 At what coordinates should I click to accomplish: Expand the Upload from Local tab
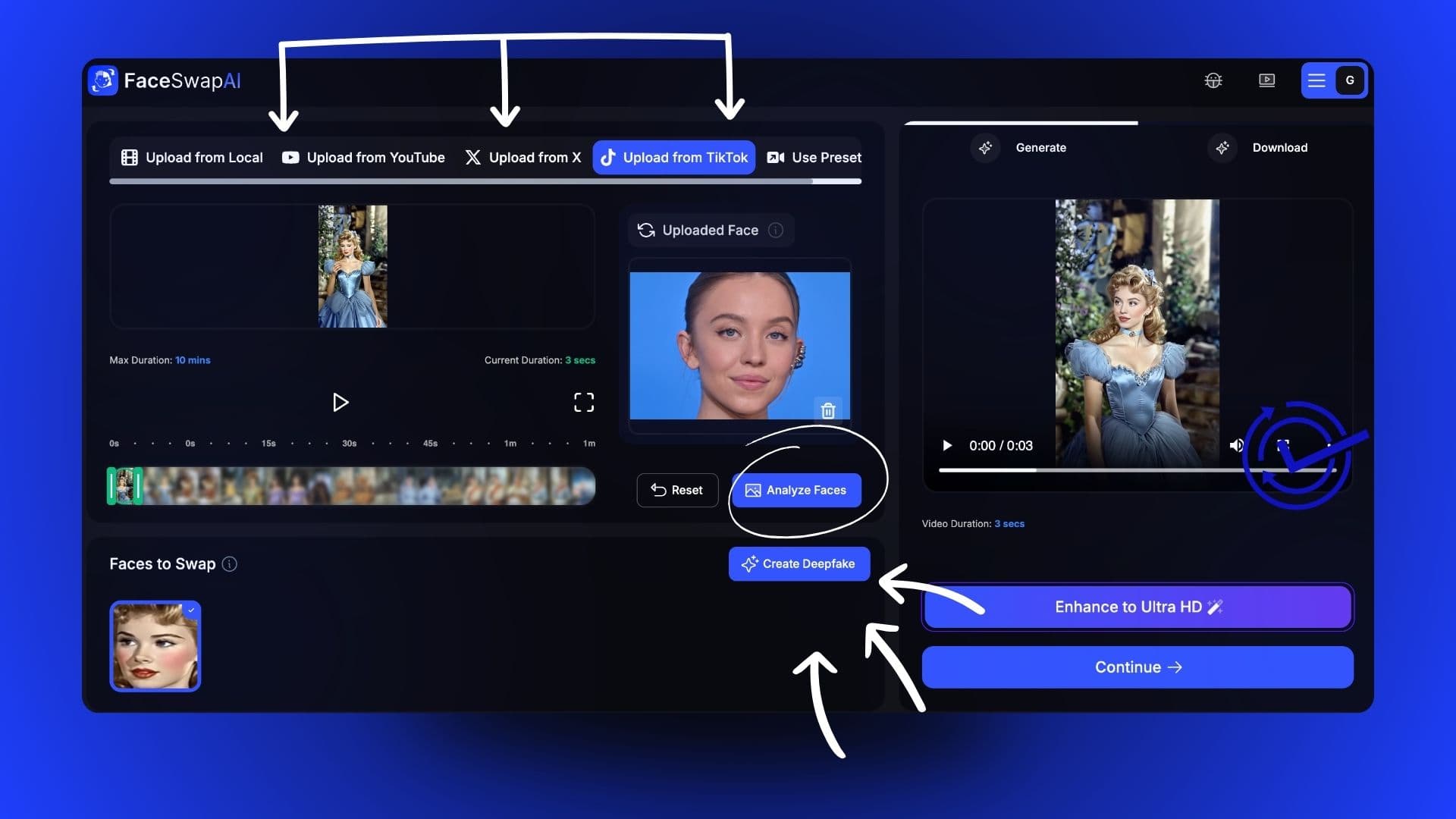(x=191, y=157)
